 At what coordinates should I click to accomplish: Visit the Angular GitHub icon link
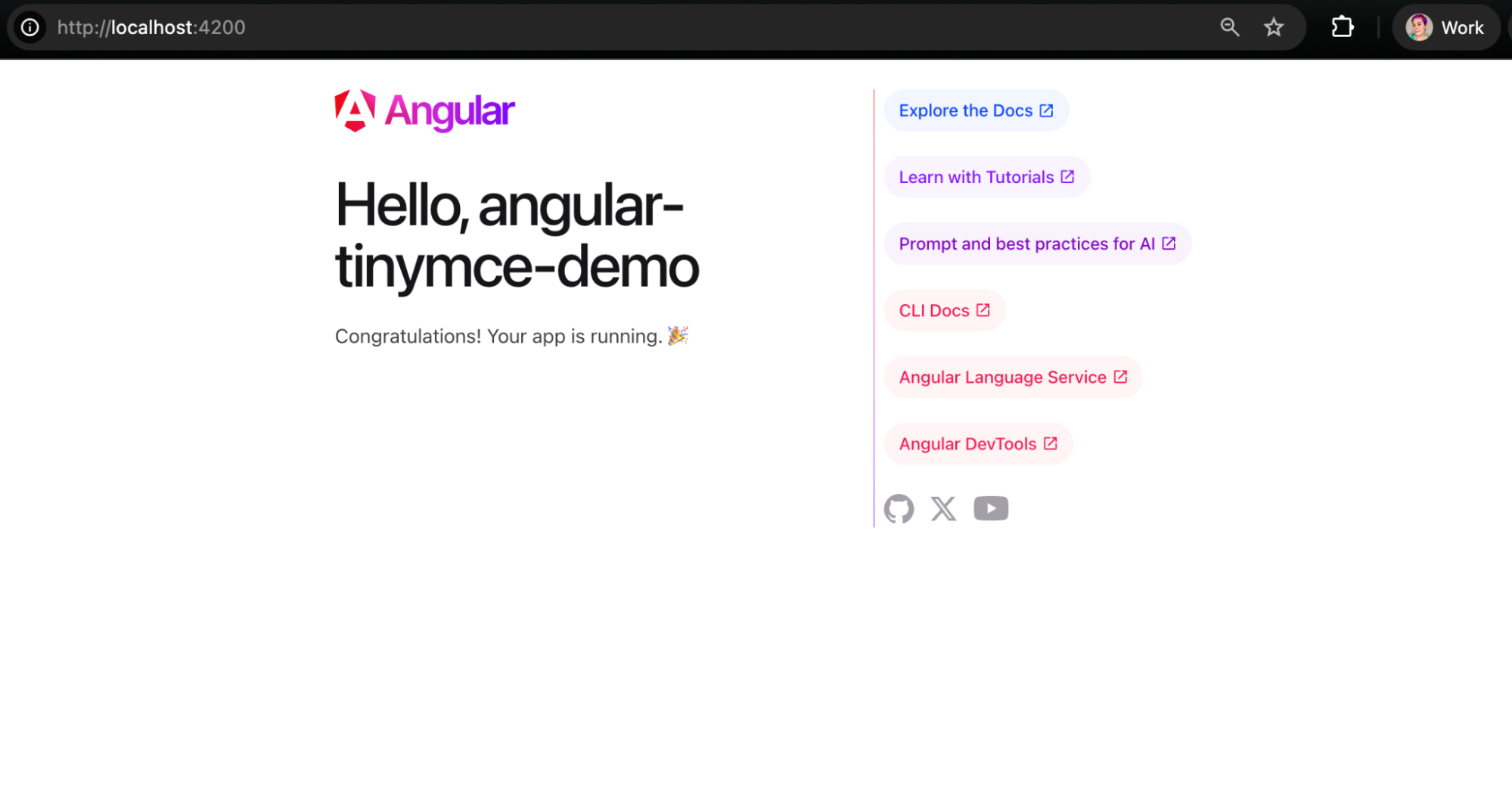coord(899,509)
